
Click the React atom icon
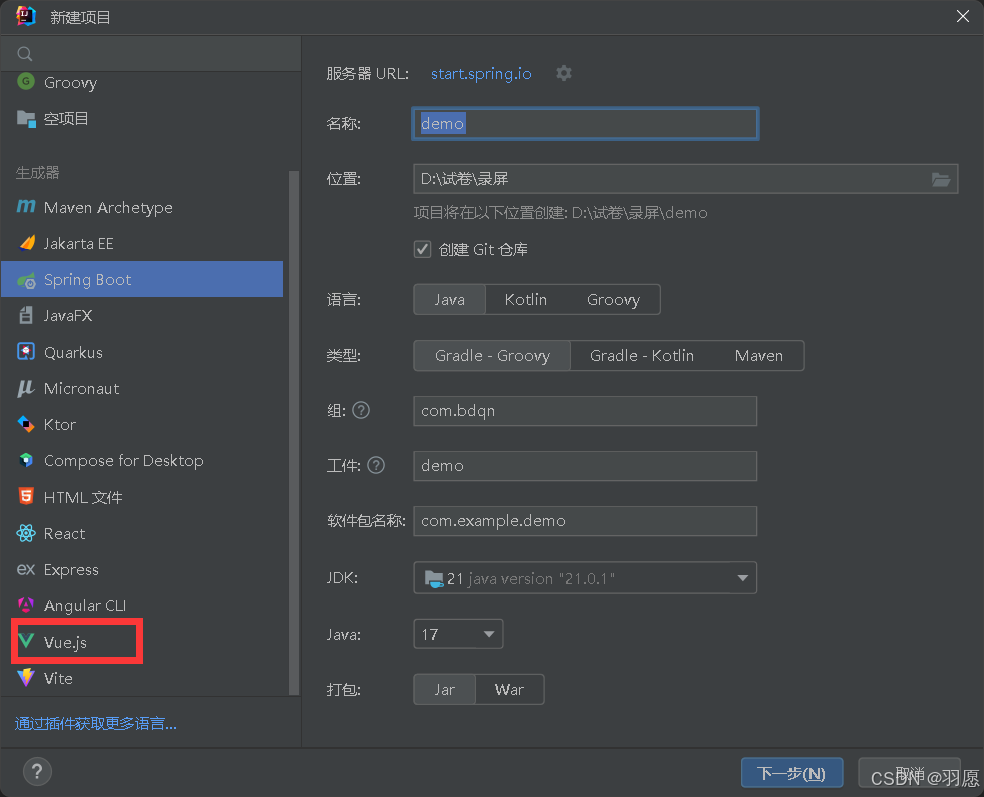(26, 533)
